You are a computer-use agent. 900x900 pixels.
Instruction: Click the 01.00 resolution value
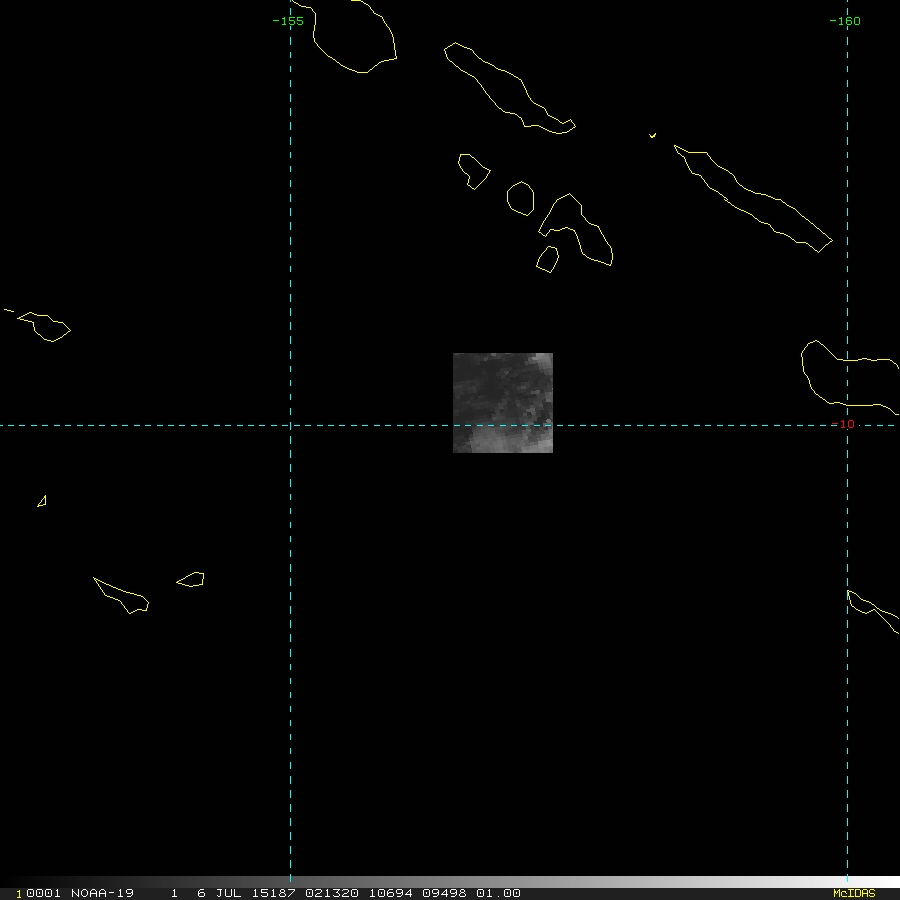pyautogui.click(x=498, y=893)
